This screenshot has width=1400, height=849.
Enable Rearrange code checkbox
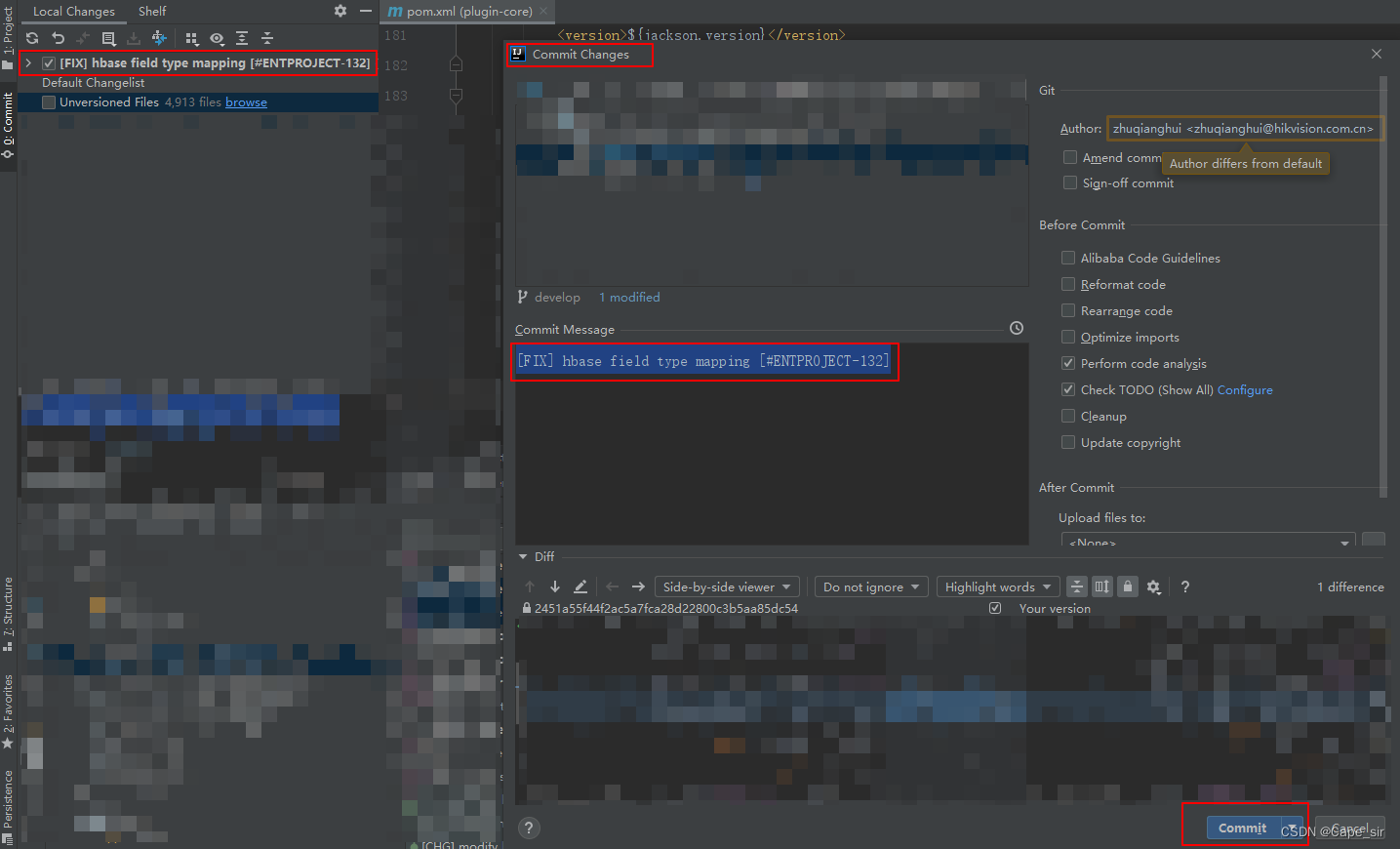(1068, 310)
